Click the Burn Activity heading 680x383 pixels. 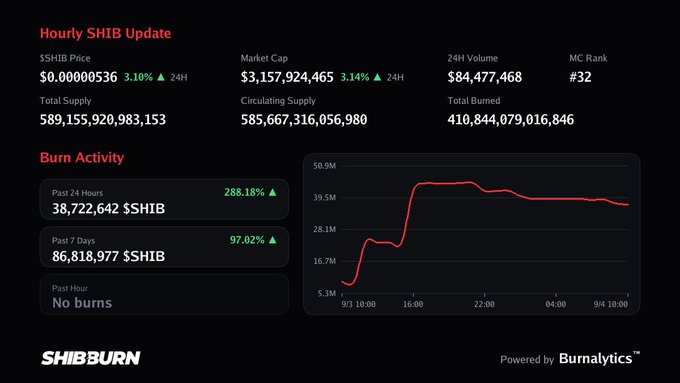[x=82, y=157]
